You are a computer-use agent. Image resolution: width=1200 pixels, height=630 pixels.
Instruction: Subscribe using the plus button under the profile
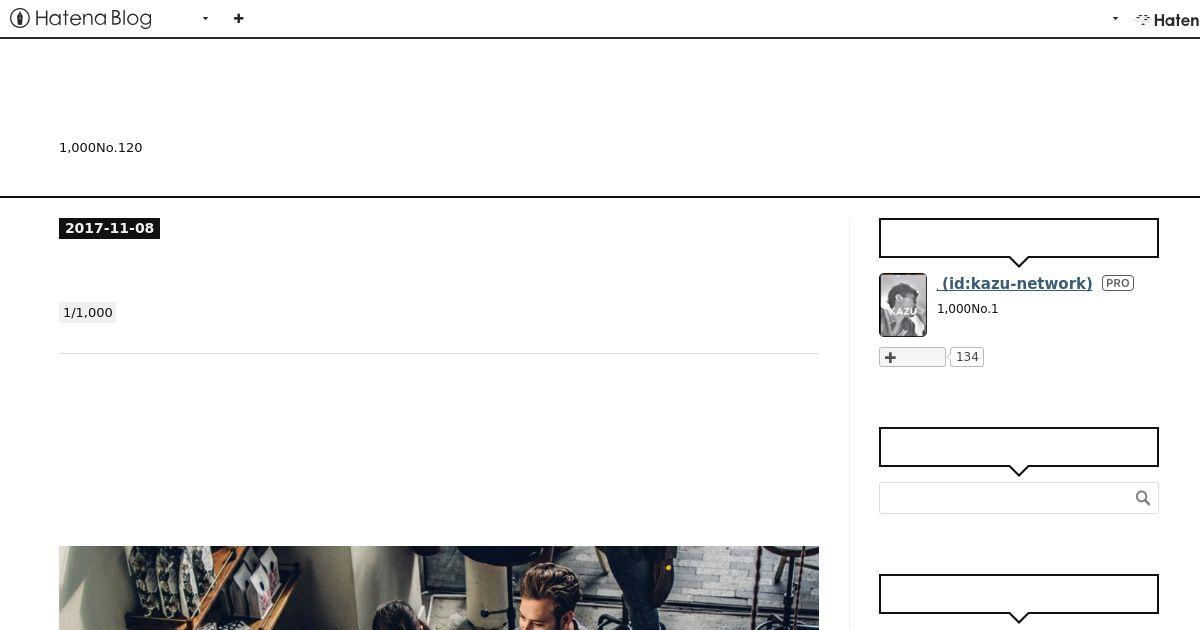[912, 357]
